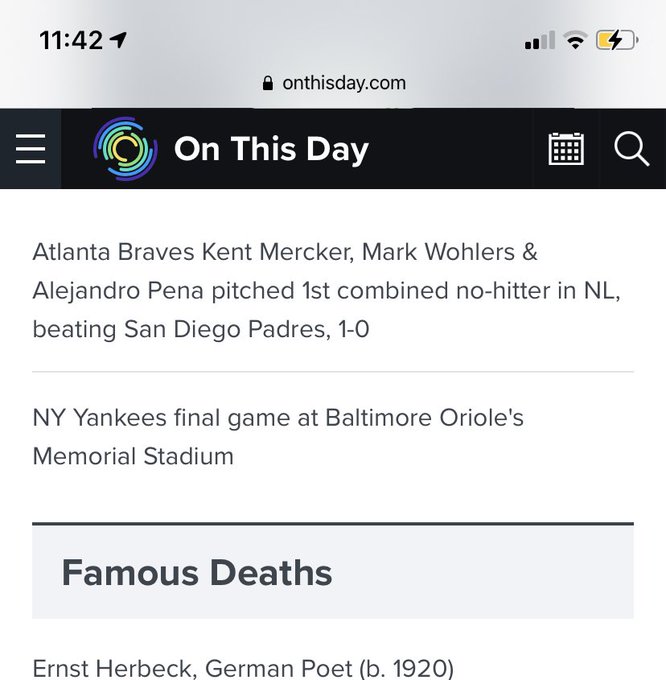Click the Alejandro Pena combined no-hitter line
This screenshot has height=680, width=666.
pos(326,291)
